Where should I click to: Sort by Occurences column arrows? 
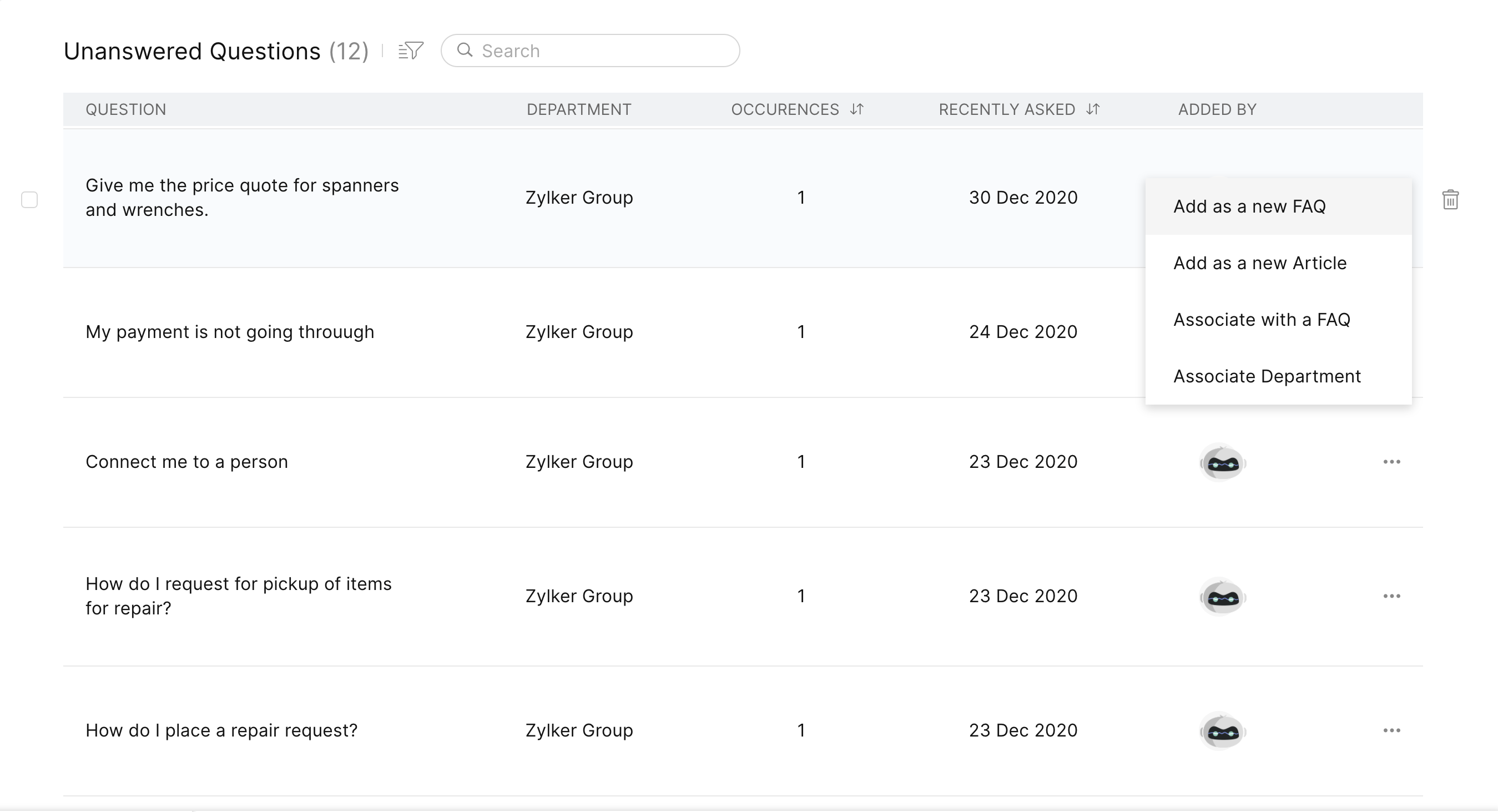tap(856, 109)
